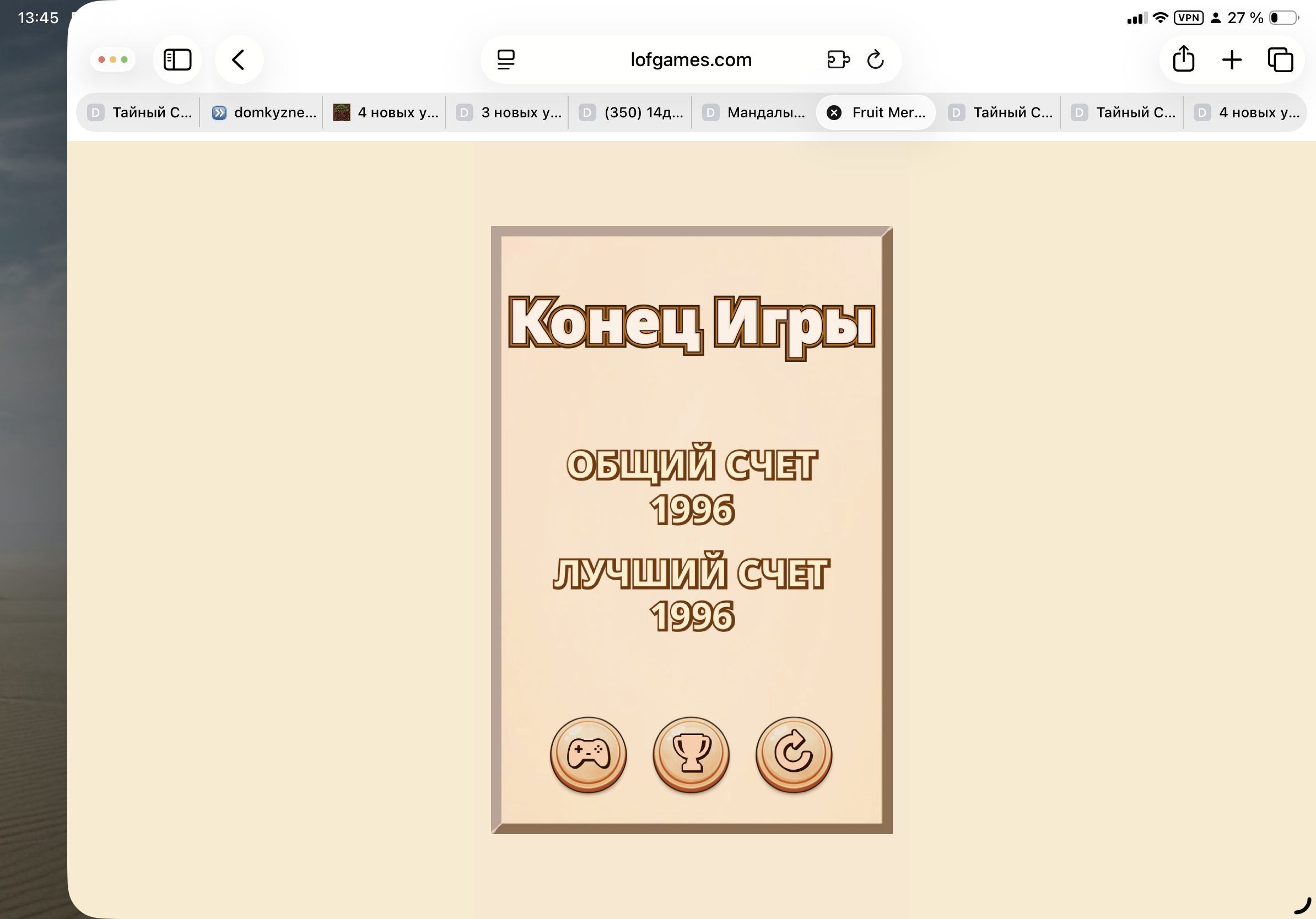Click the lofgames.com address field
The height and width of the screenshot is (919, 1316).
(x=691, y=60)
